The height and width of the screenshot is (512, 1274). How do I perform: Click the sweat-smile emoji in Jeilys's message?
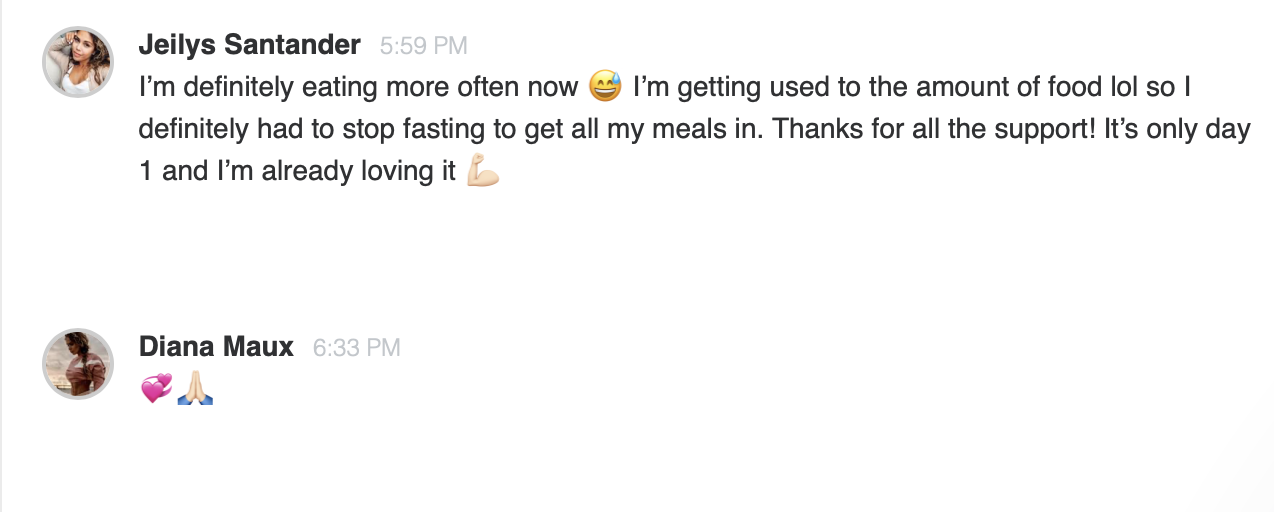coord(605,87)
